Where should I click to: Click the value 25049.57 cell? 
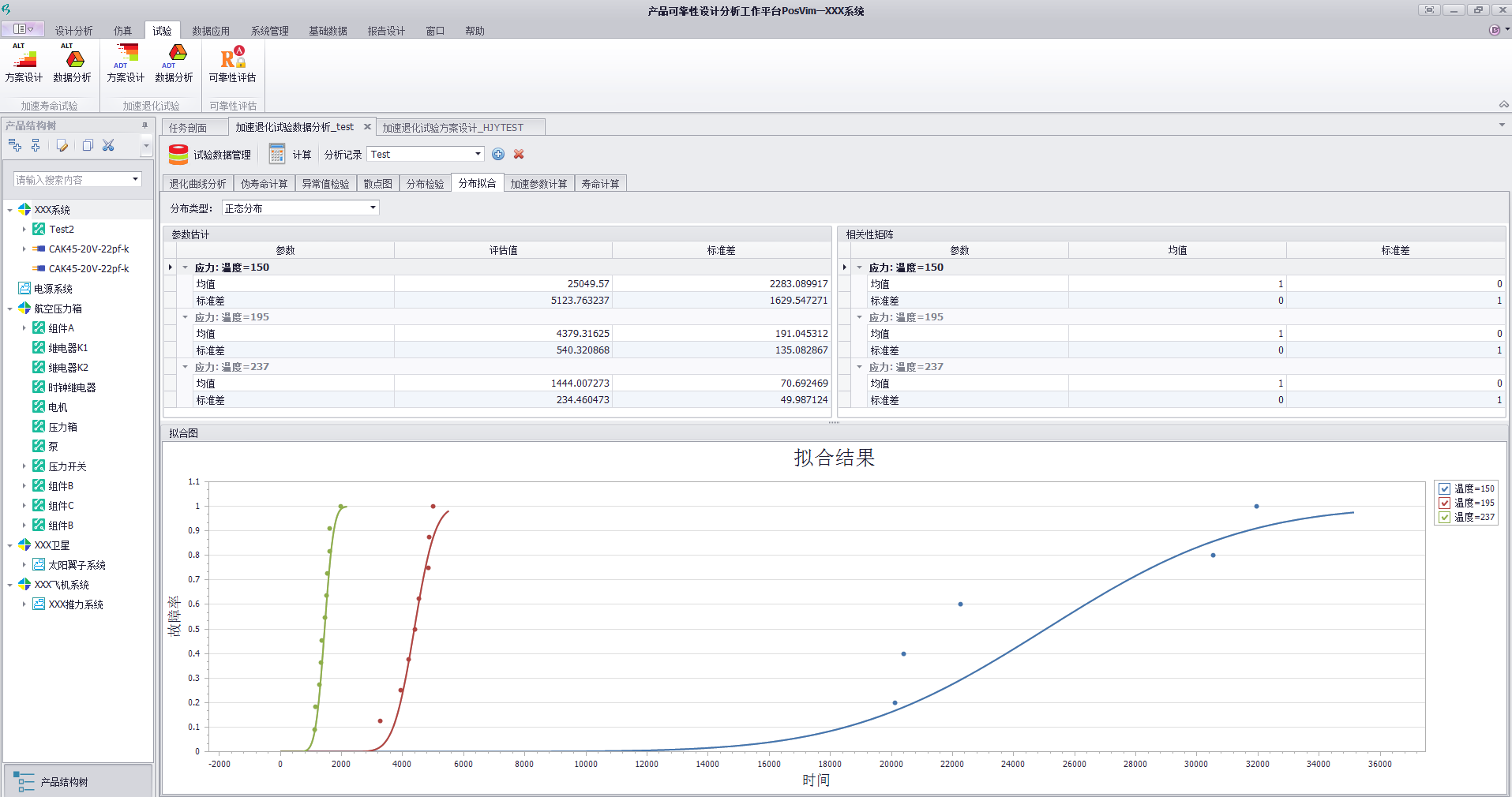tap(503, 283)
